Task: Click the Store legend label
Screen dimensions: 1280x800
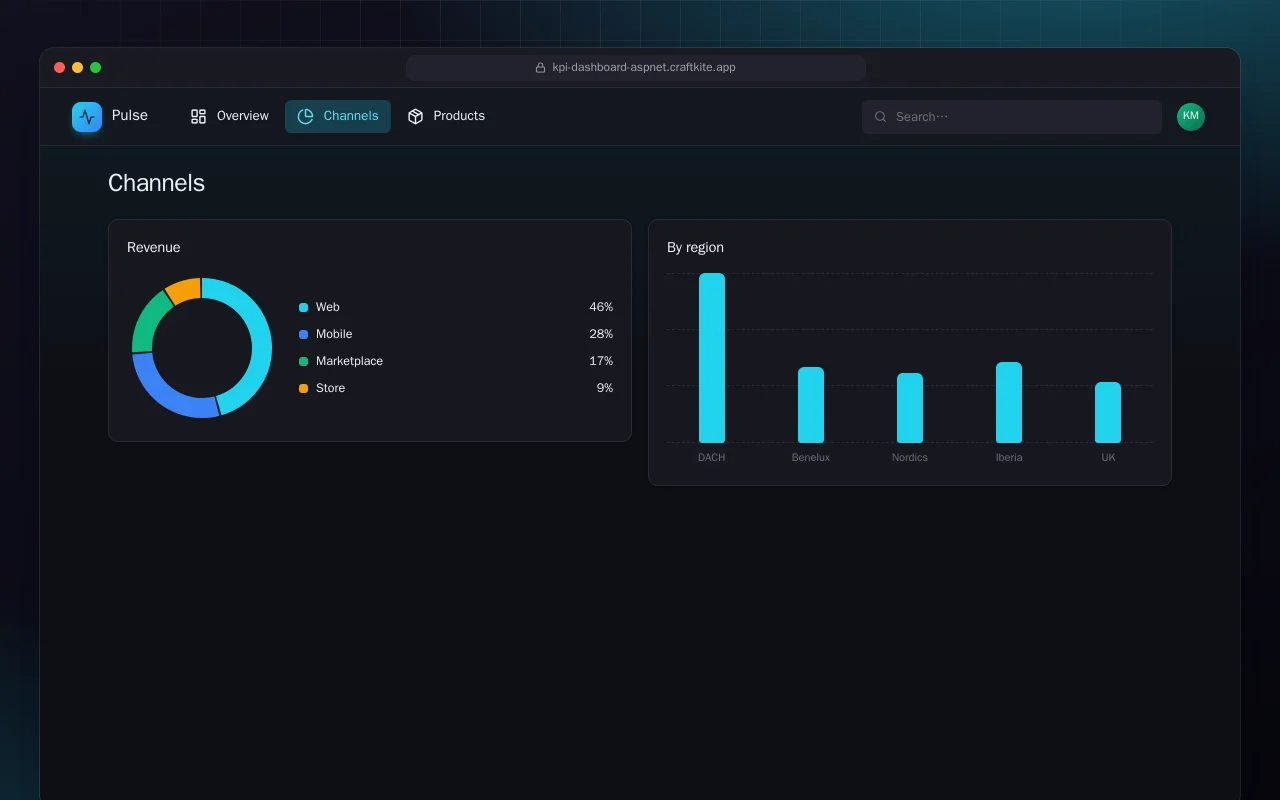Action: (x=330, y=388)
